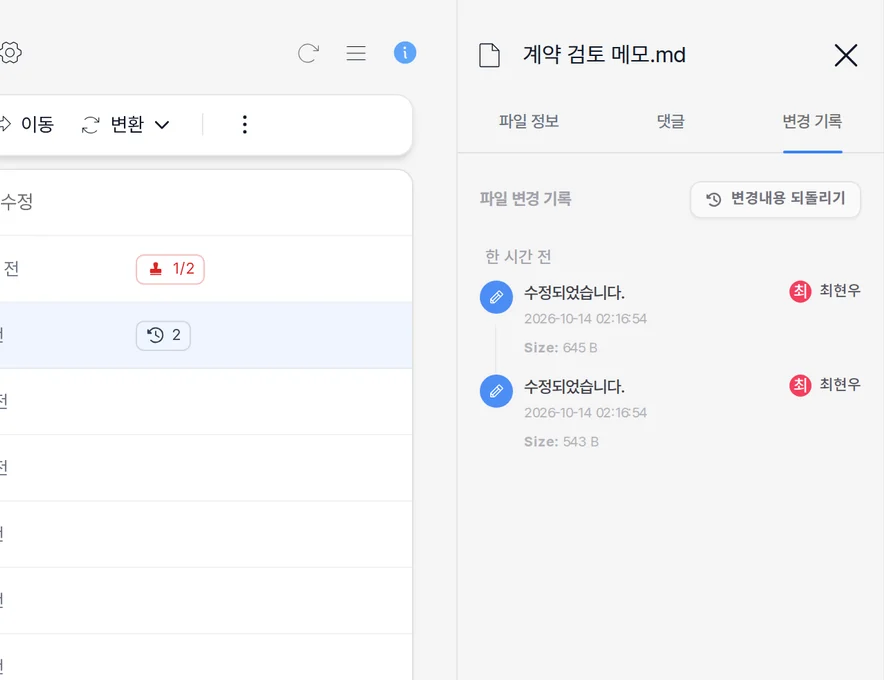The height and width of the screenshot is (680, 884).
Task: Click the red stamp 1/2 approval badge
Action: (x=170, y=269)
